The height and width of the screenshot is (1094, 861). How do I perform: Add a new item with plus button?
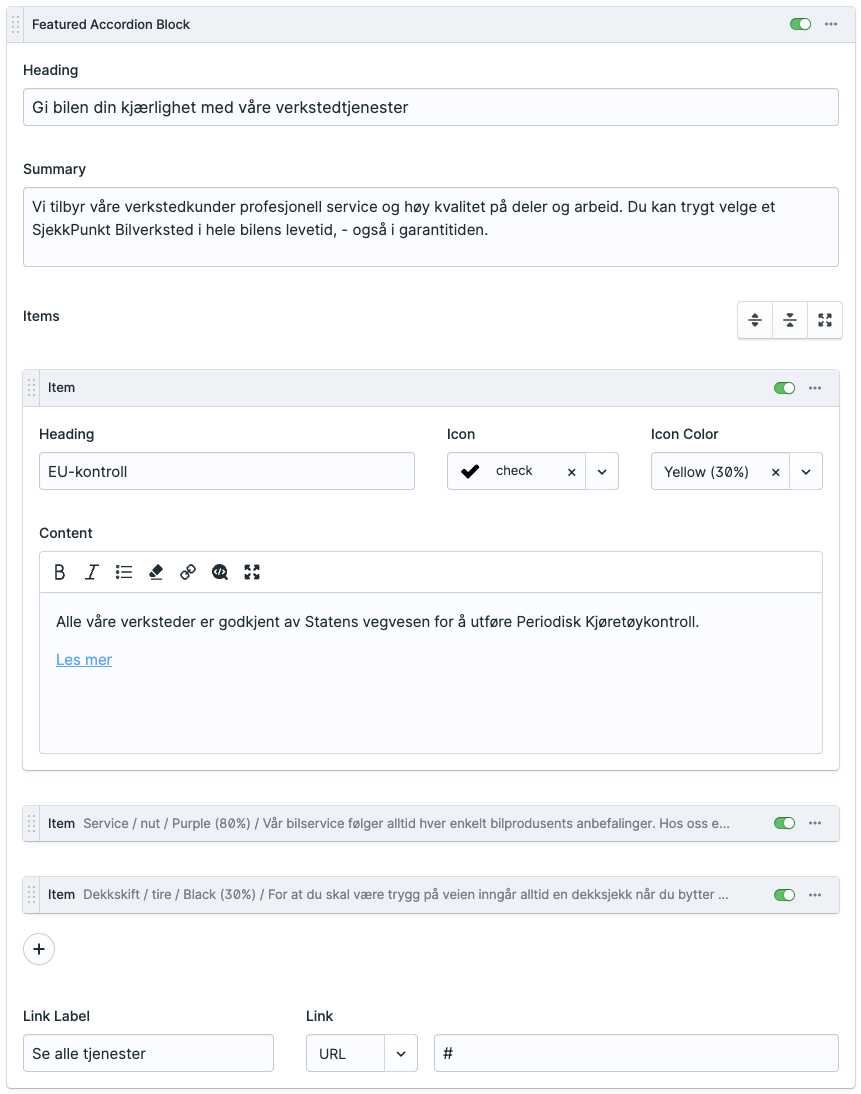39,949
